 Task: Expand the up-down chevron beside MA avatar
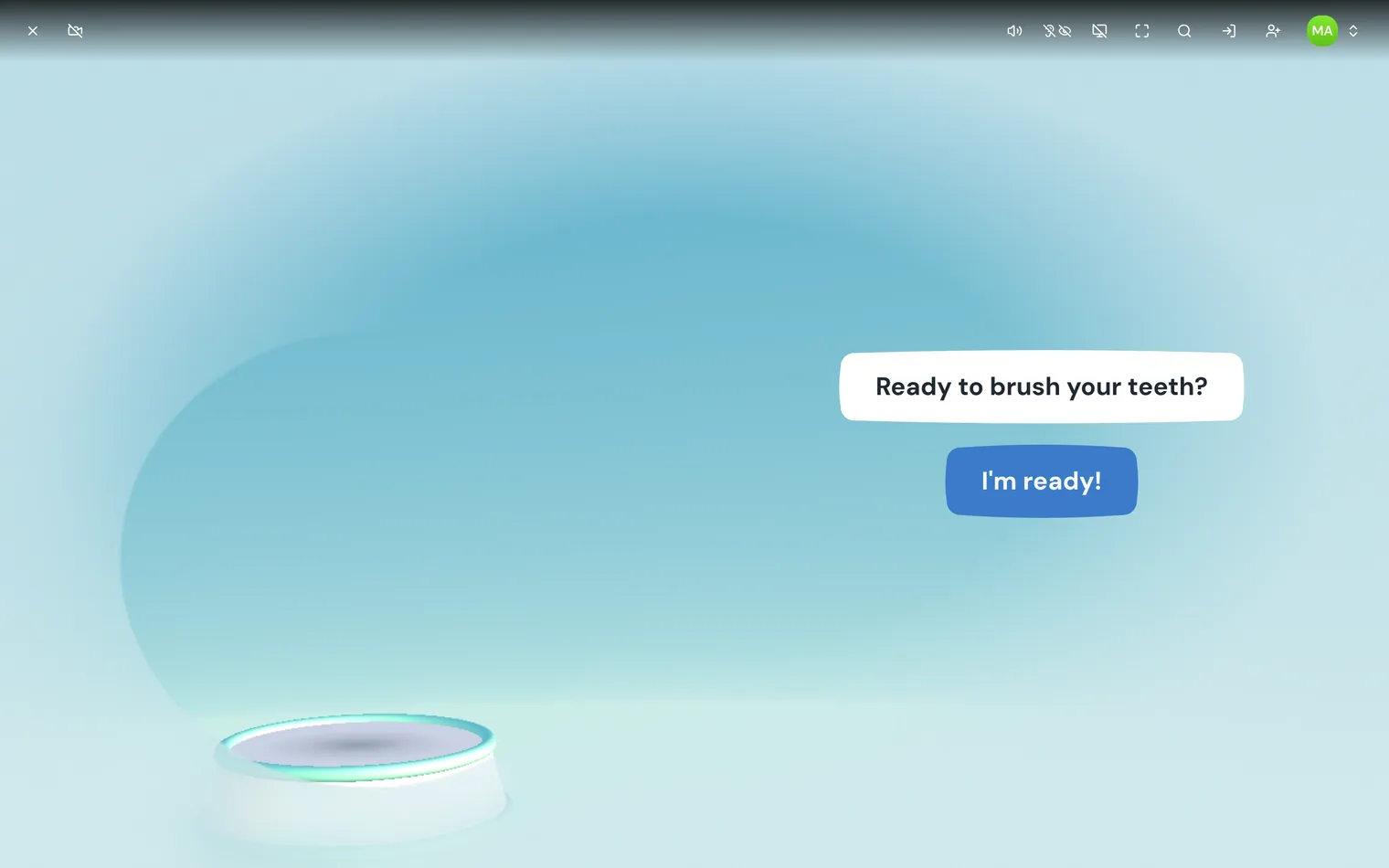tap(1353, 31)
